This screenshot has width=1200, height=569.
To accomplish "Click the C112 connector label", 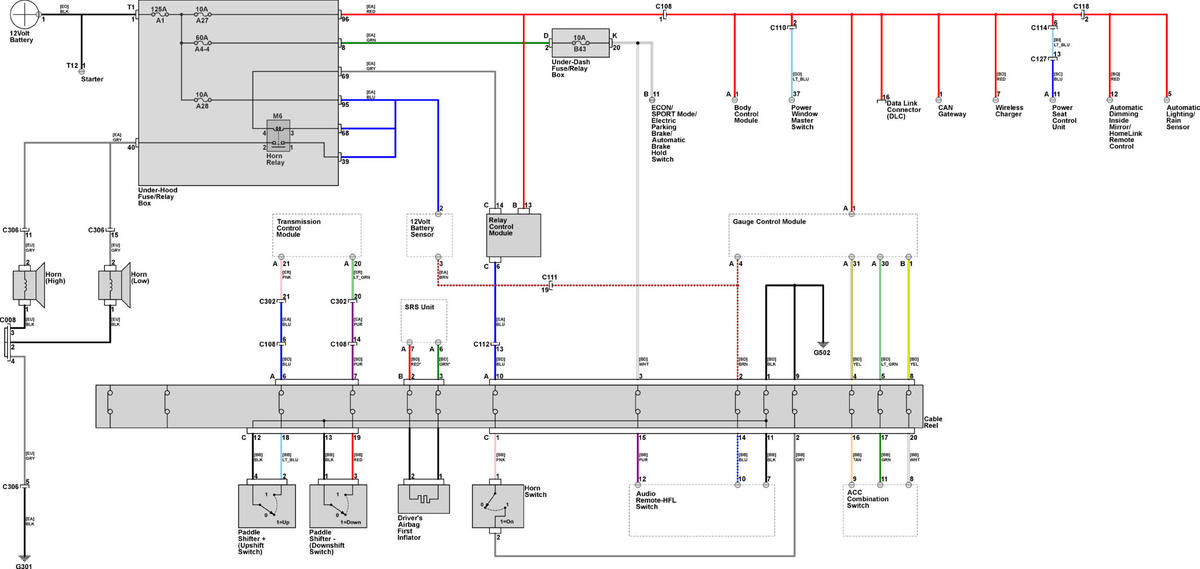I will 483,342.
